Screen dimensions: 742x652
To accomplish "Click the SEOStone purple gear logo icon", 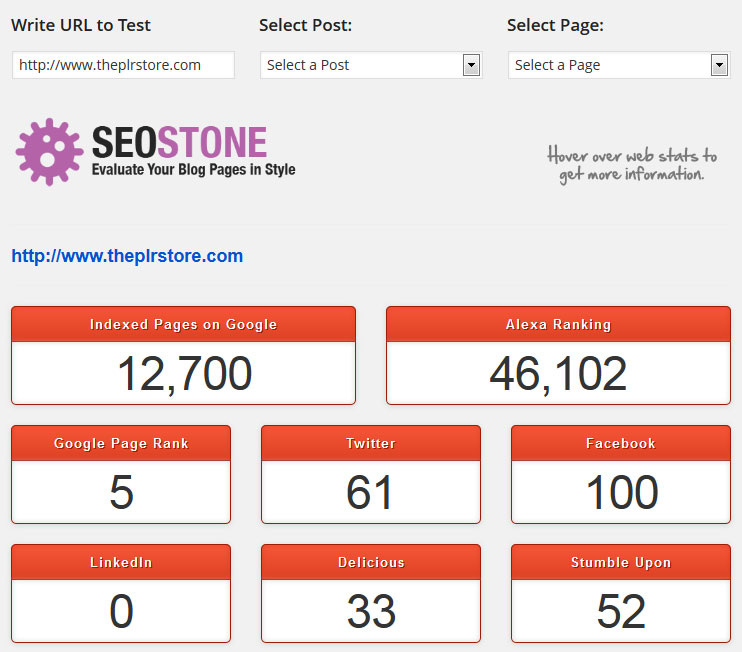I will [x=49, y=152].
